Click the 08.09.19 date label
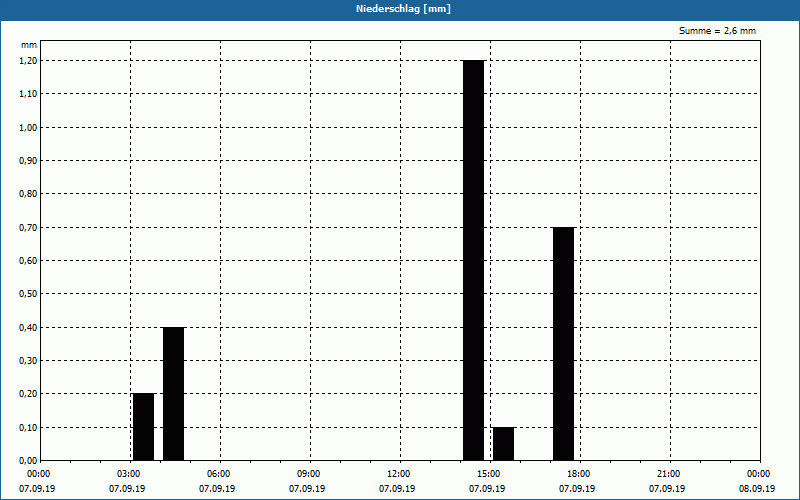Screen dimensions: 800x500 (x=757, y=489)
